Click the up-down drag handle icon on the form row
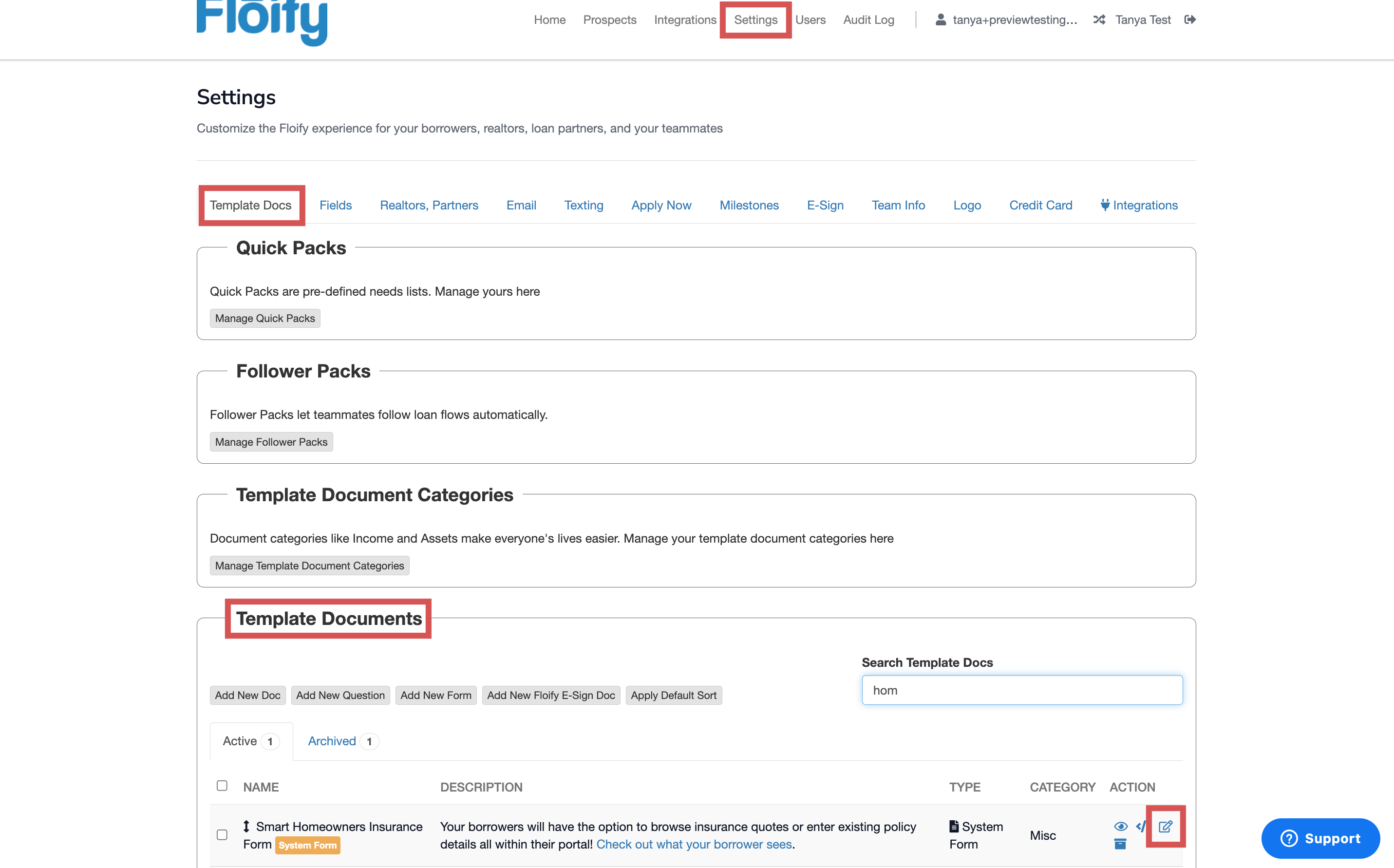Viewport: 1394px width, 868px height. pos(246,826)
